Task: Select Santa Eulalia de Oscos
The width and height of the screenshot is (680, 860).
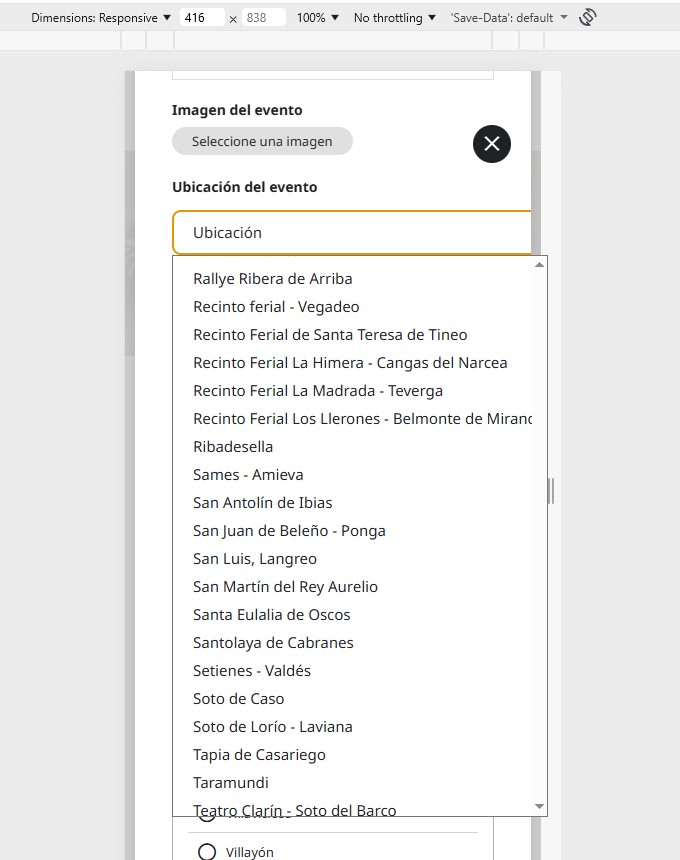Action: click(x=272, y=615)
